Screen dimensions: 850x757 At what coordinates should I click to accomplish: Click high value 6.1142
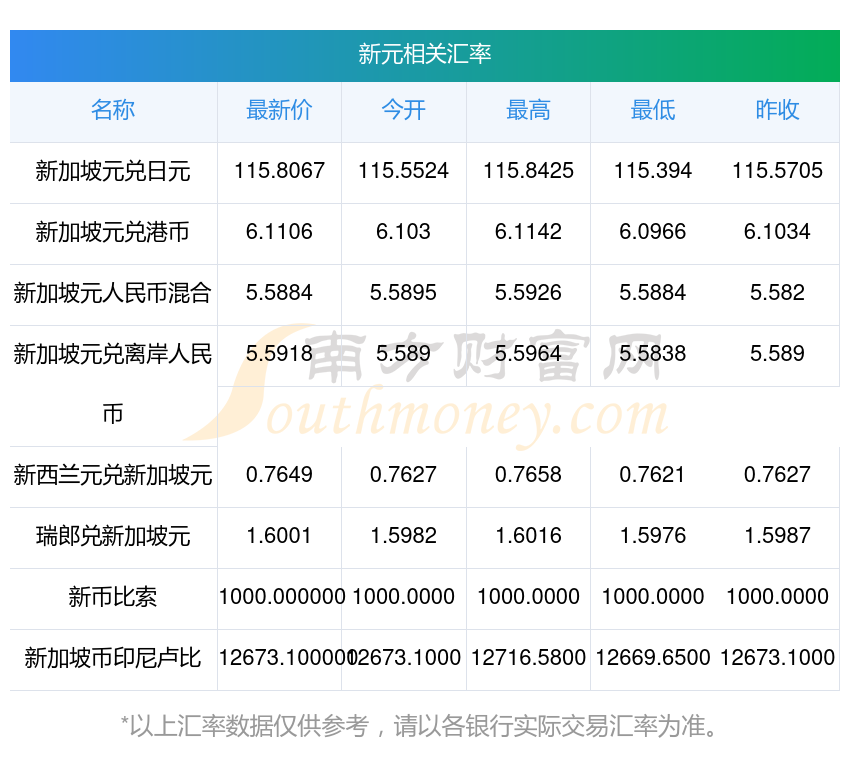[x=528, y=232]
